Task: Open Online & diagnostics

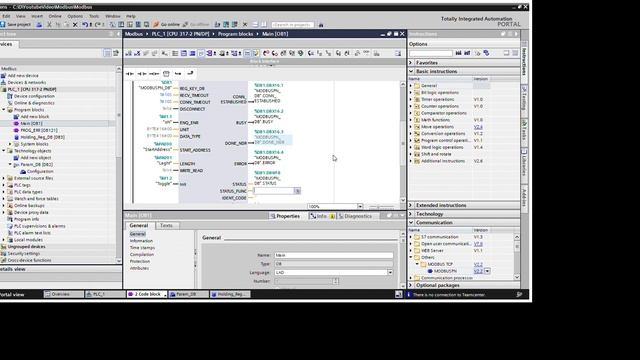Action: tap(34, 103)
